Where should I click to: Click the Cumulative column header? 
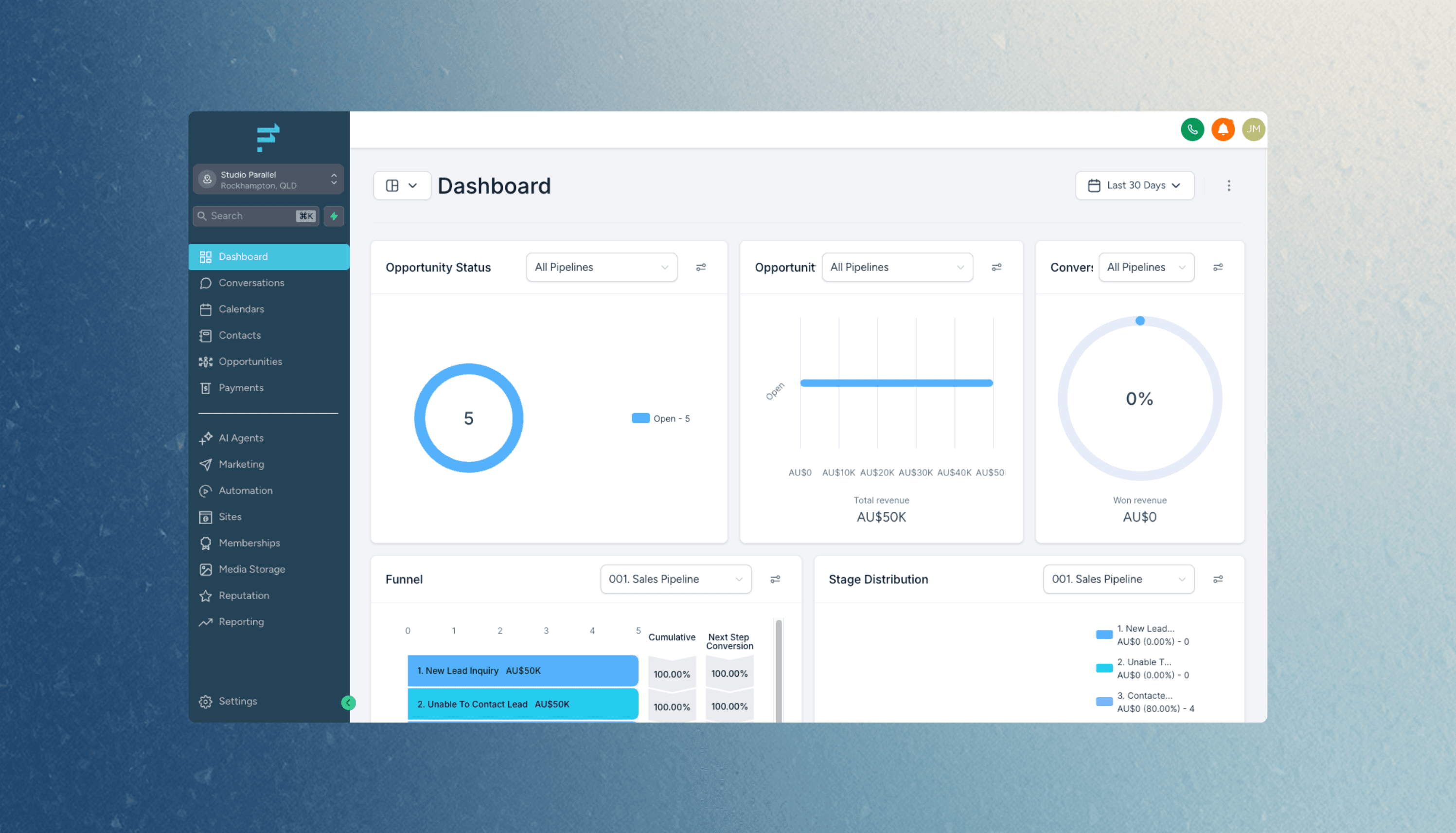(x=672, y=637)
